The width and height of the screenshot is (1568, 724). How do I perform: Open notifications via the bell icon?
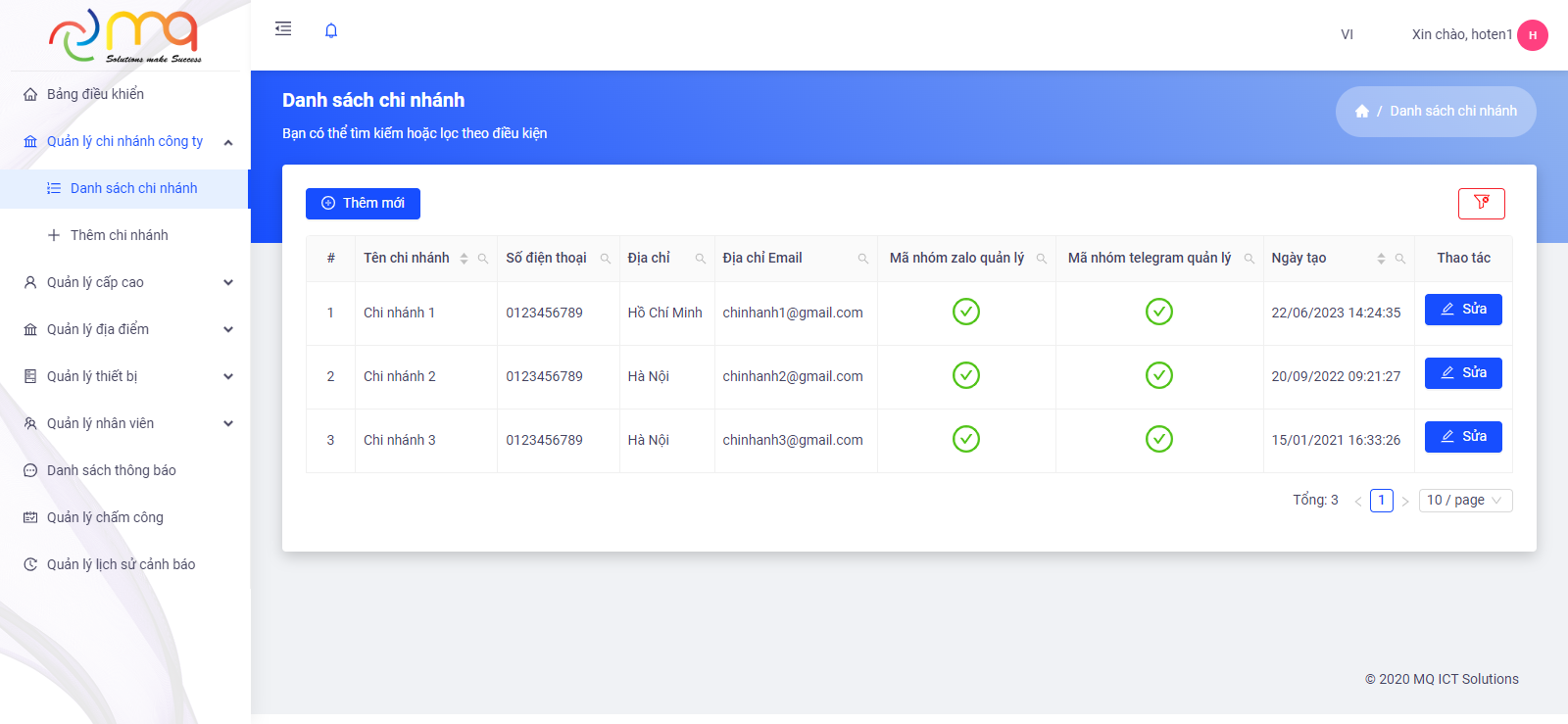tap(331, 30)
